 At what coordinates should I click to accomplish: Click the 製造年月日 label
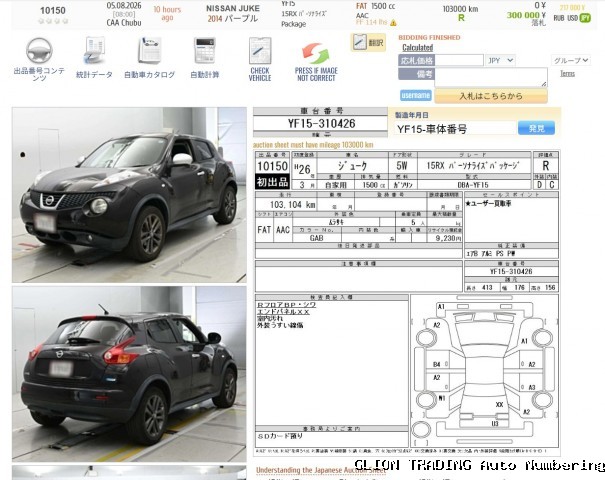pos(412,115)
